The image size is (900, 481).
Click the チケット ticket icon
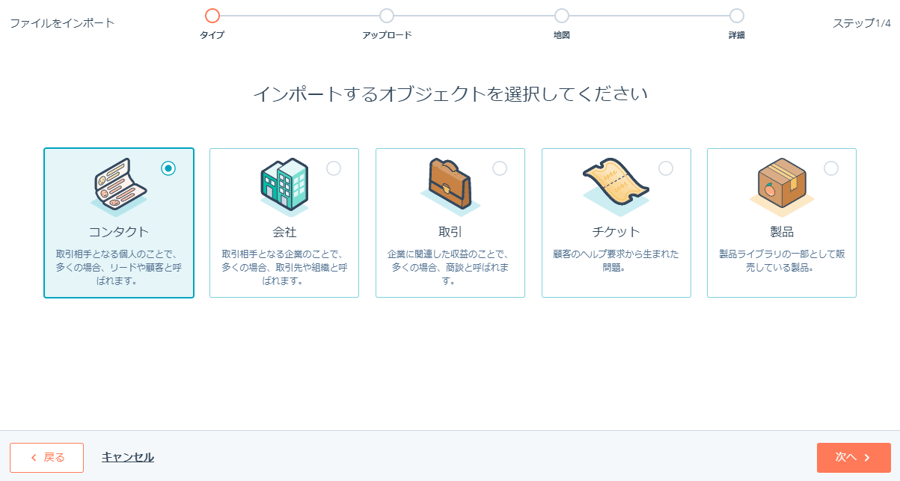[615, 186]
